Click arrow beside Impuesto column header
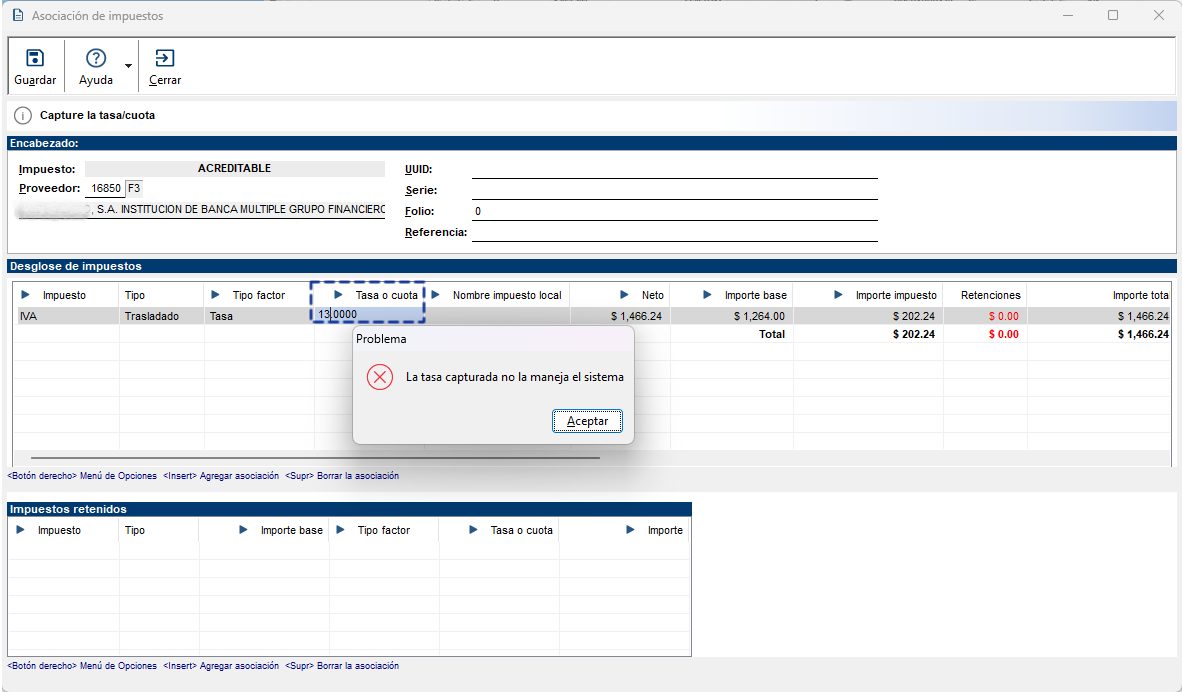 tap(26, 295)
